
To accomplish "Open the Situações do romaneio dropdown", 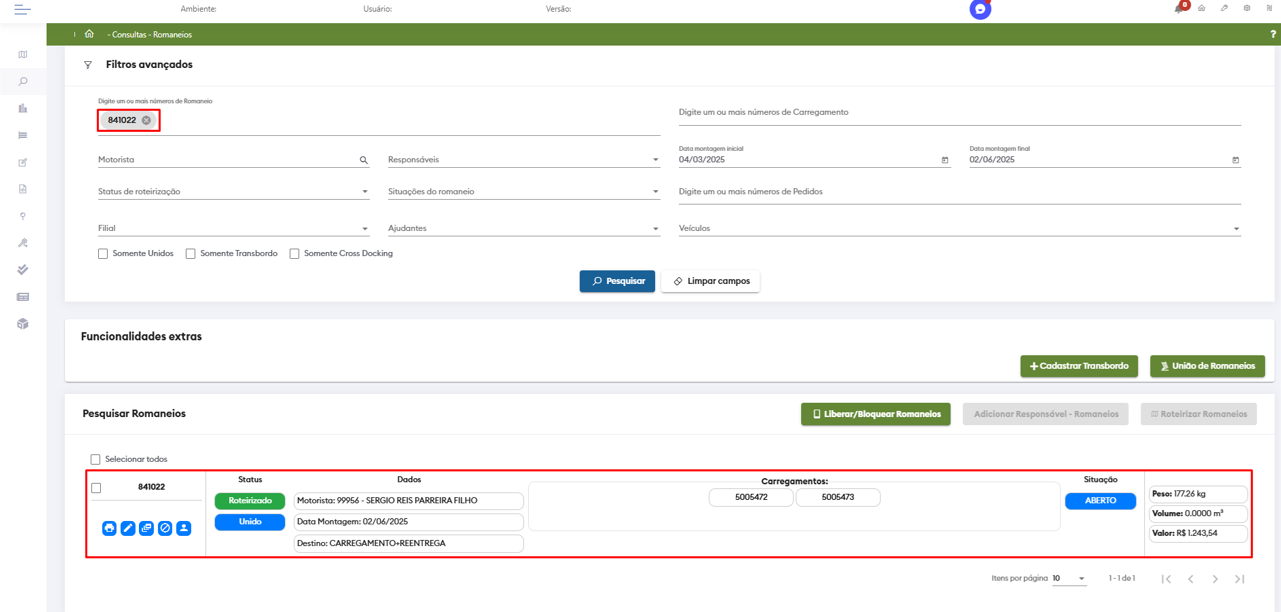I will tap(523, 191).
